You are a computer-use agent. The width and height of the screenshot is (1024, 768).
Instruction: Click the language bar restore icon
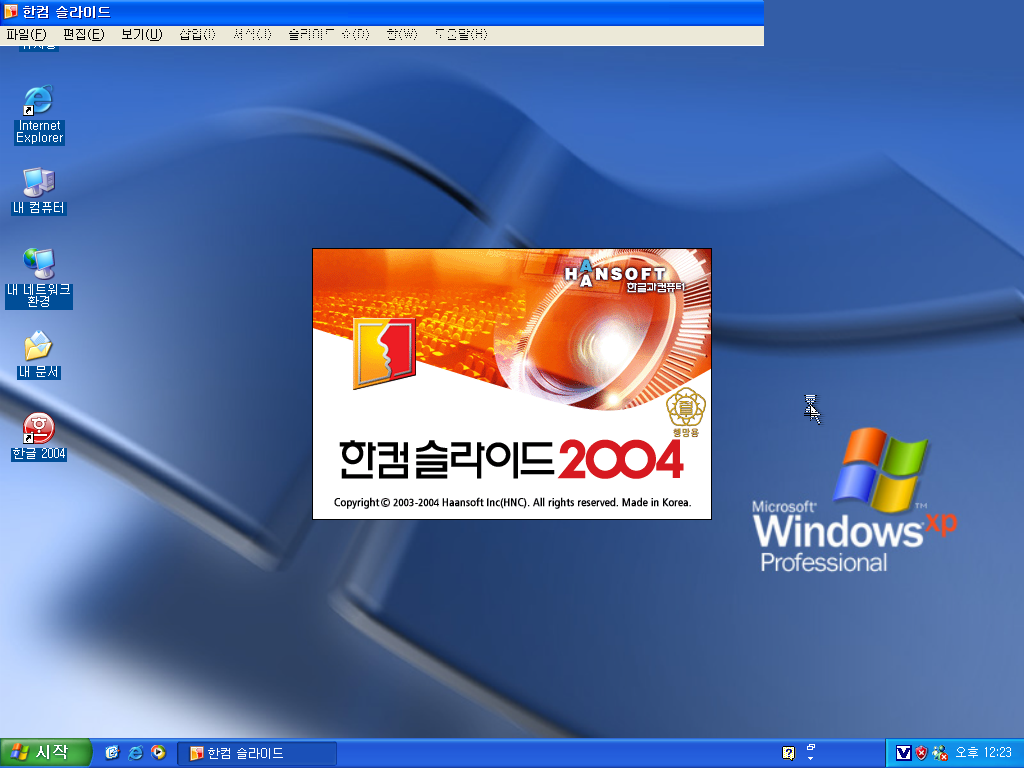(x=810, y=748)
